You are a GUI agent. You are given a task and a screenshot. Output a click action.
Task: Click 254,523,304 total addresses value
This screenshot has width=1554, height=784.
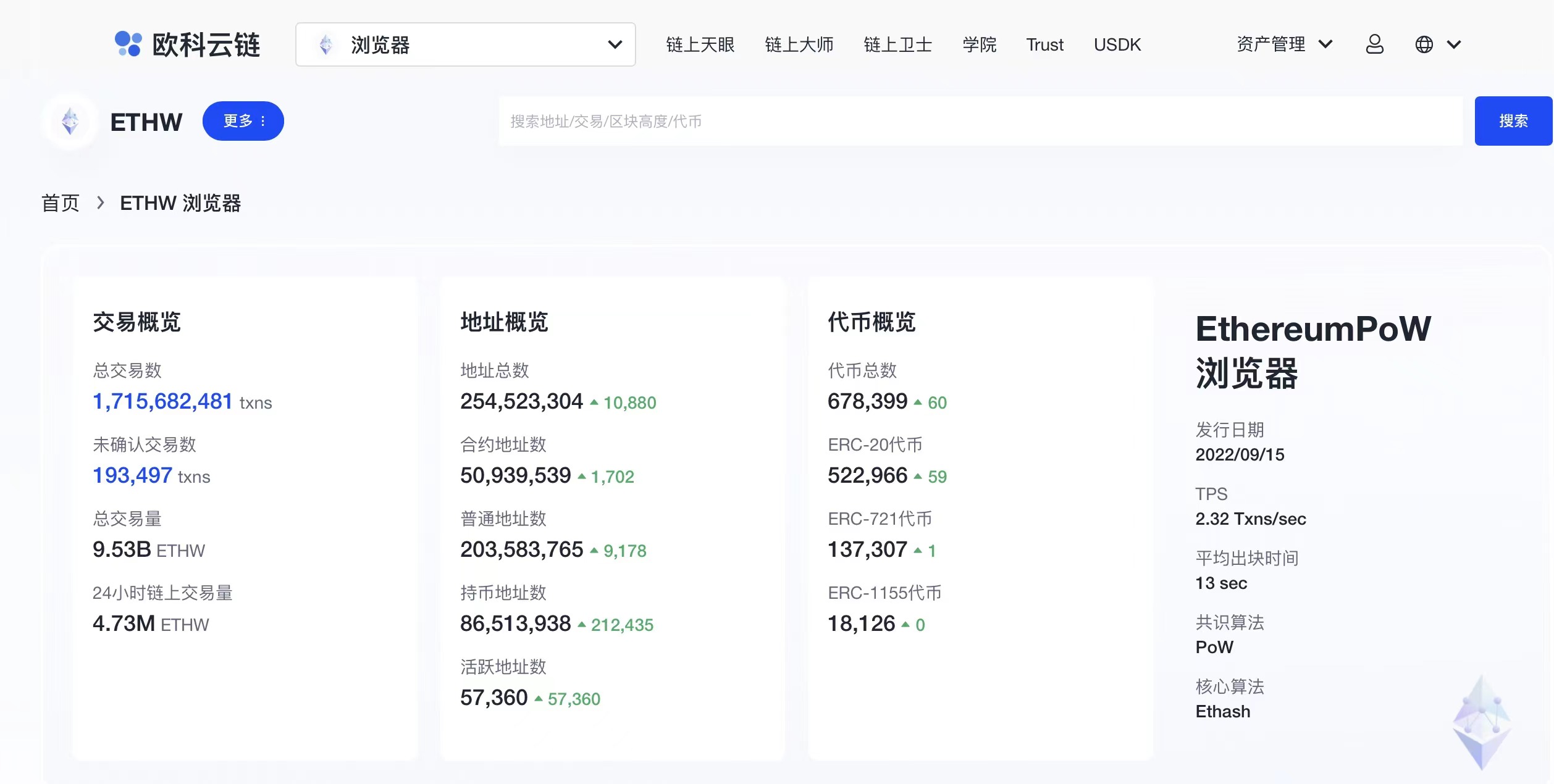pos(521,401)
